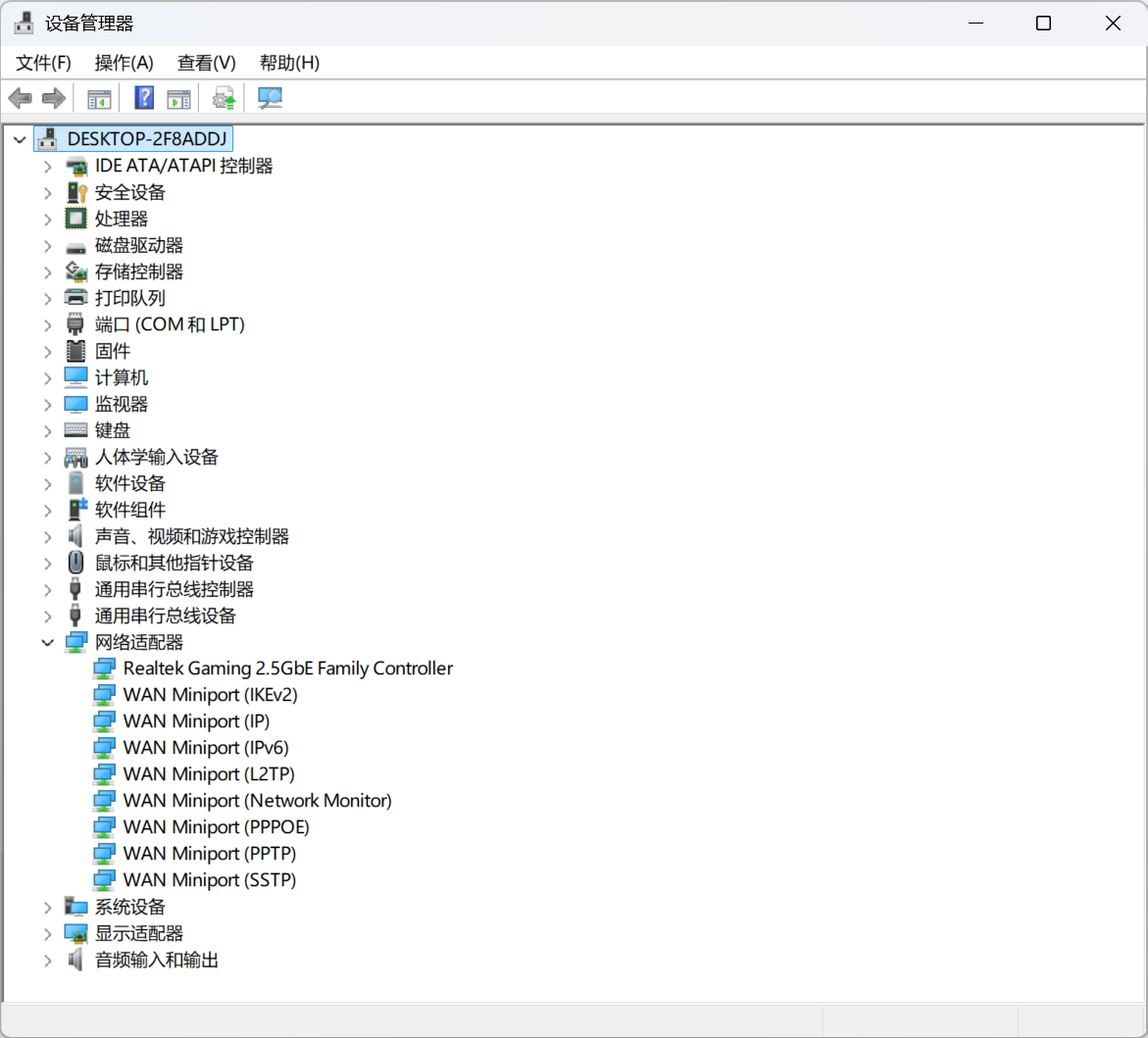Expand the 监视器 node

48,404
